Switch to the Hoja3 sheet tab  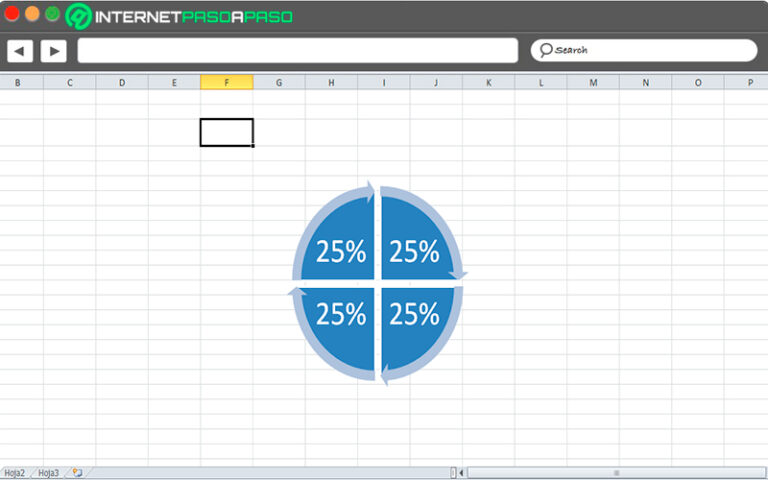(48, 473)
